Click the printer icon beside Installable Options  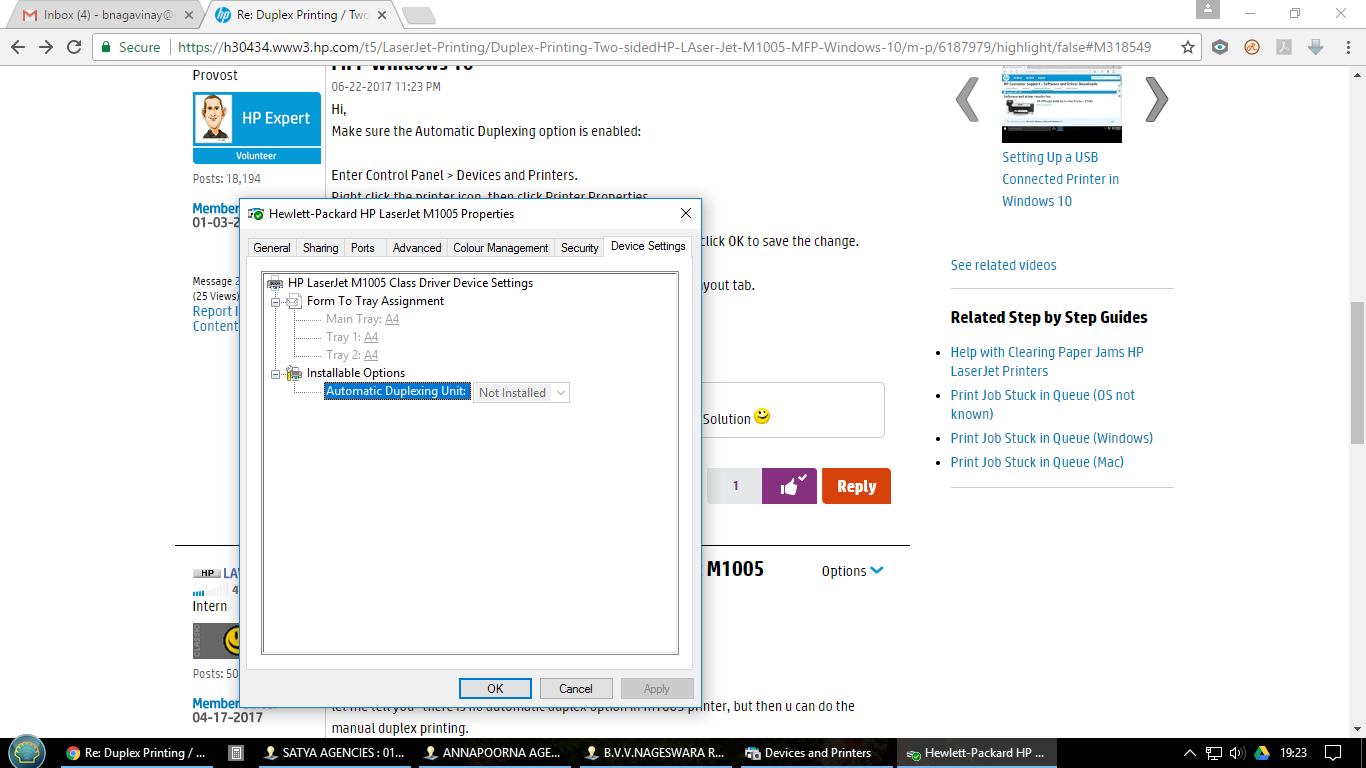click(294, 373)
